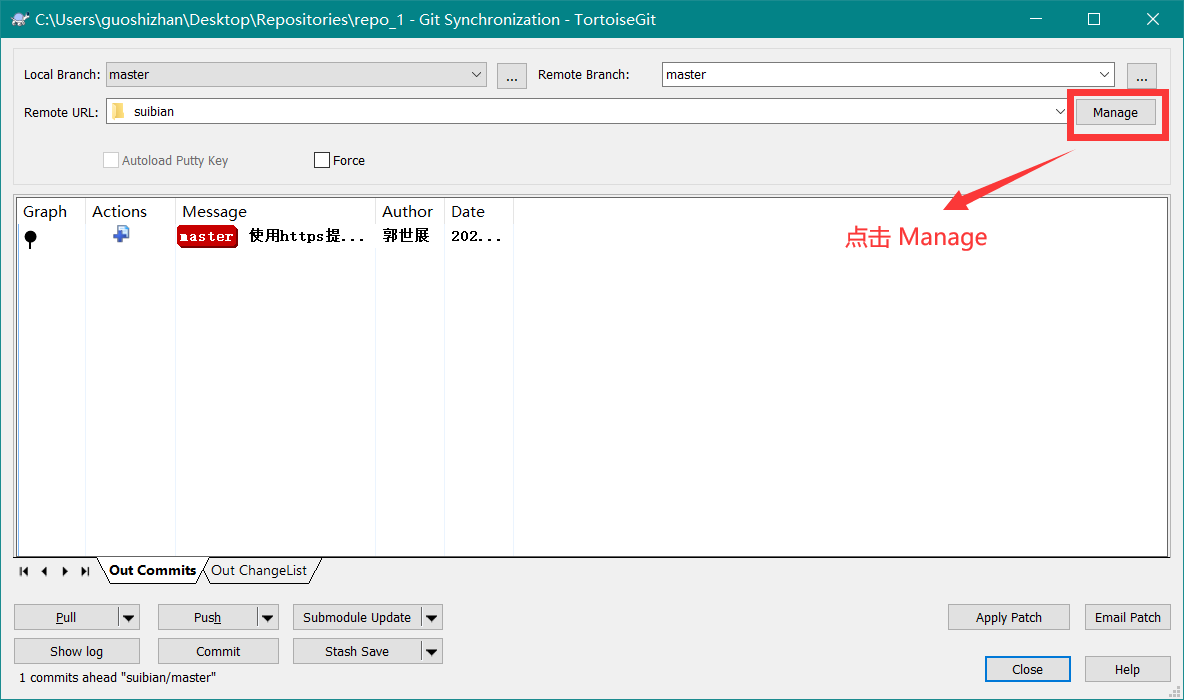Browse remote branches with ellipsis button

coord(1141,75)
